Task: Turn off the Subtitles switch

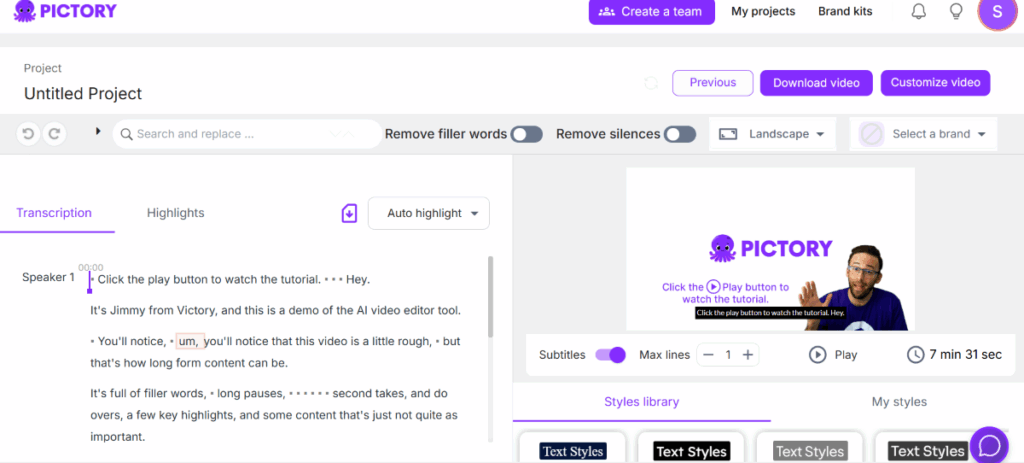Action: click(611, 355)
